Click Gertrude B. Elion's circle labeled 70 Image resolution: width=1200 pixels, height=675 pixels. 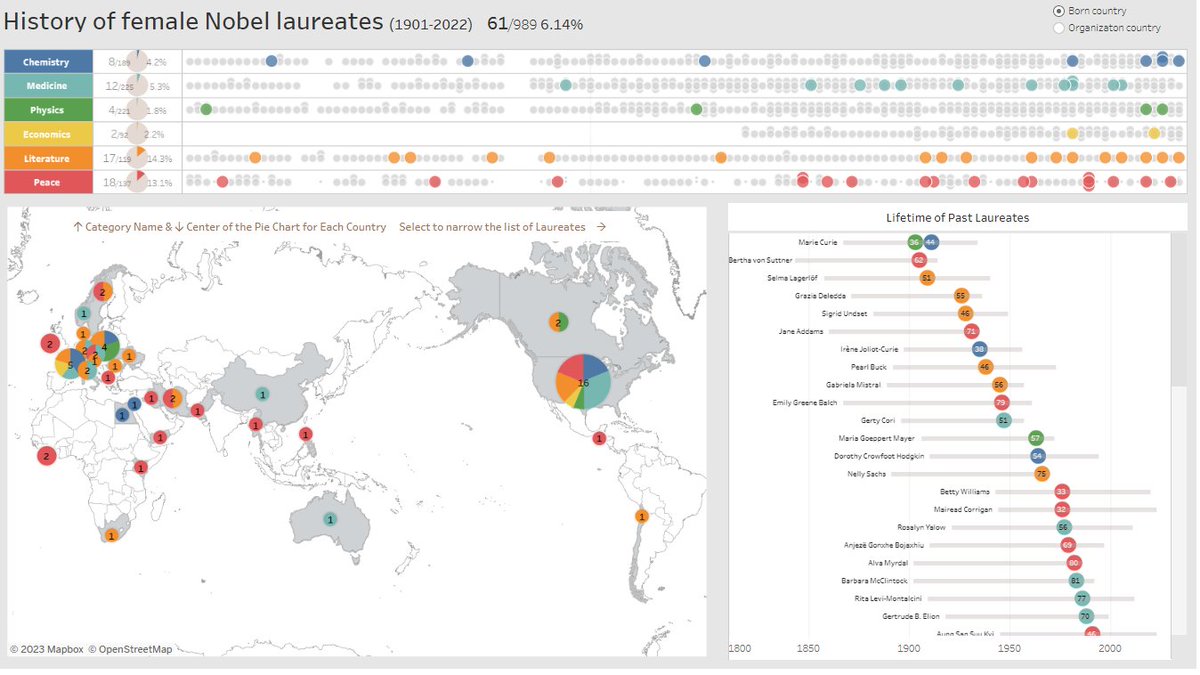(x=1086, y=616)
